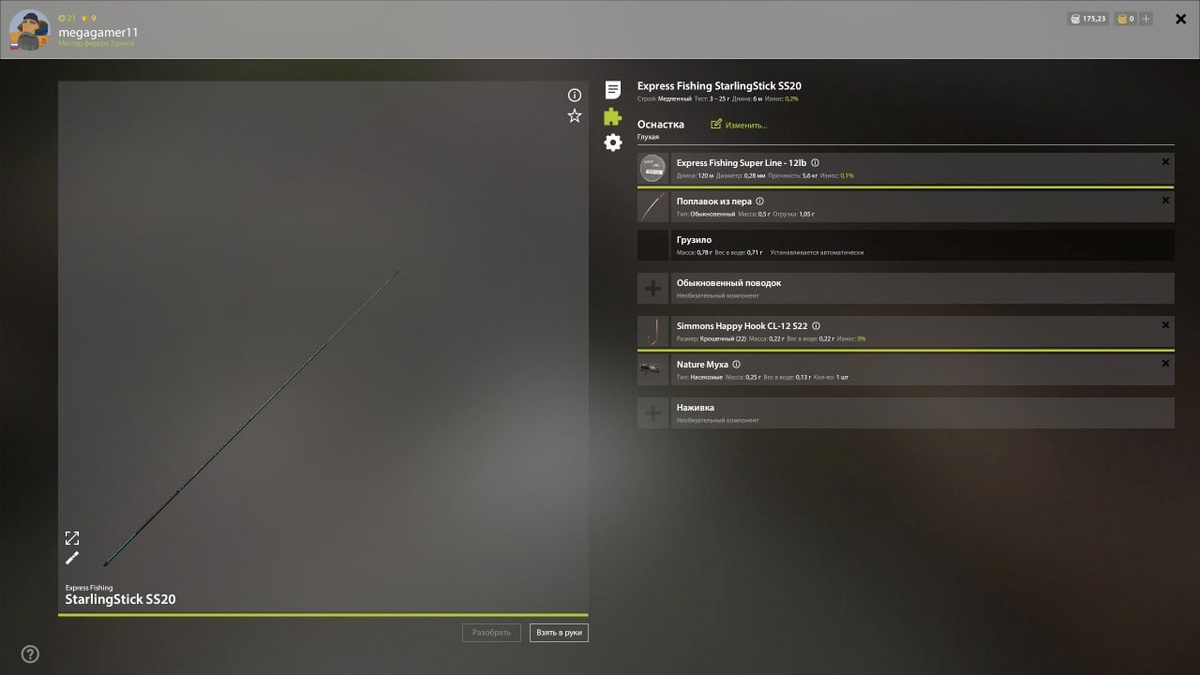
Task: Add a leader via the Обыкновенный поводок plus icon
Action: point(653,289)
